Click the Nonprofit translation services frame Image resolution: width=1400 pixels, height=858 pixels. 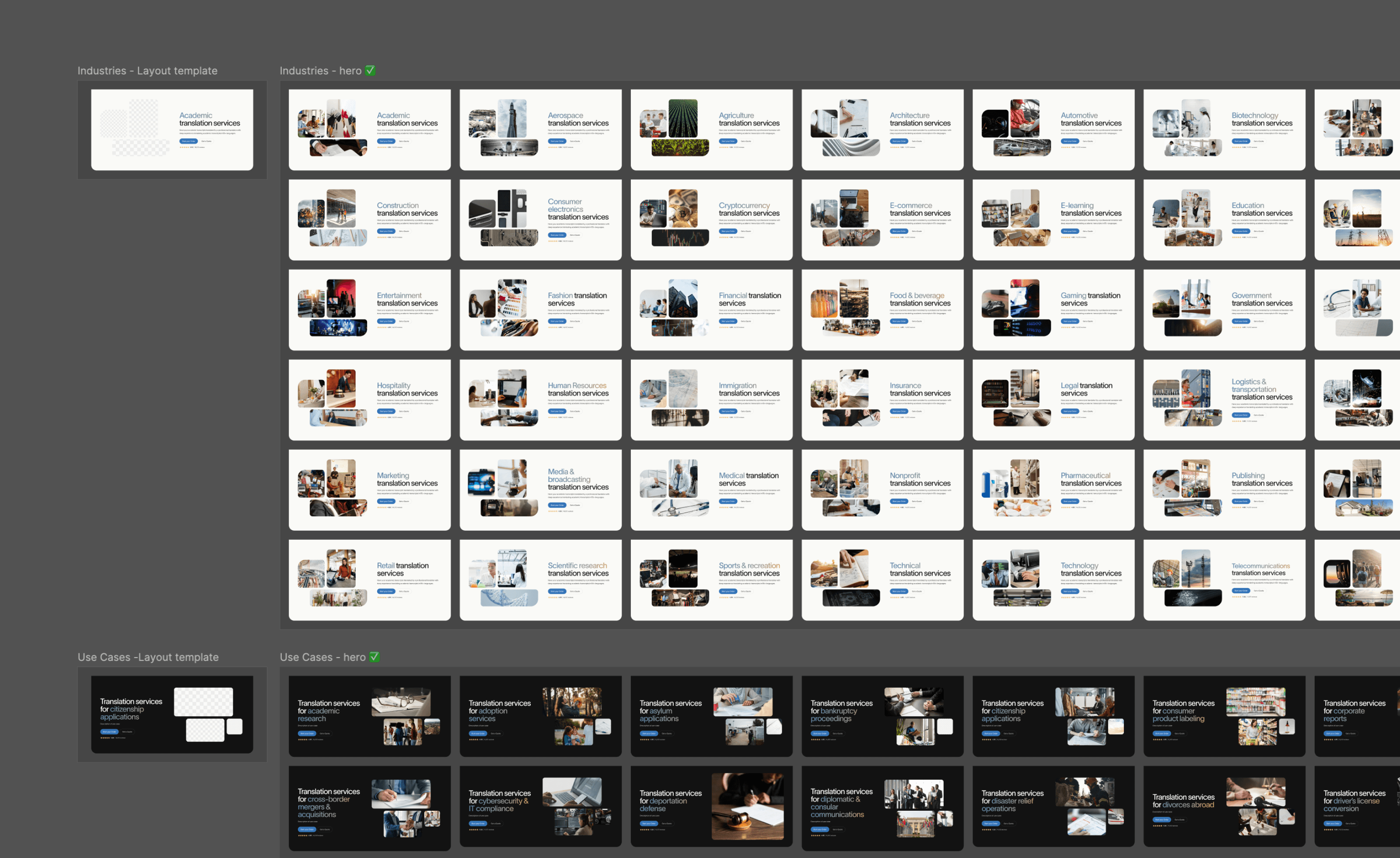[x=882, y=490]
